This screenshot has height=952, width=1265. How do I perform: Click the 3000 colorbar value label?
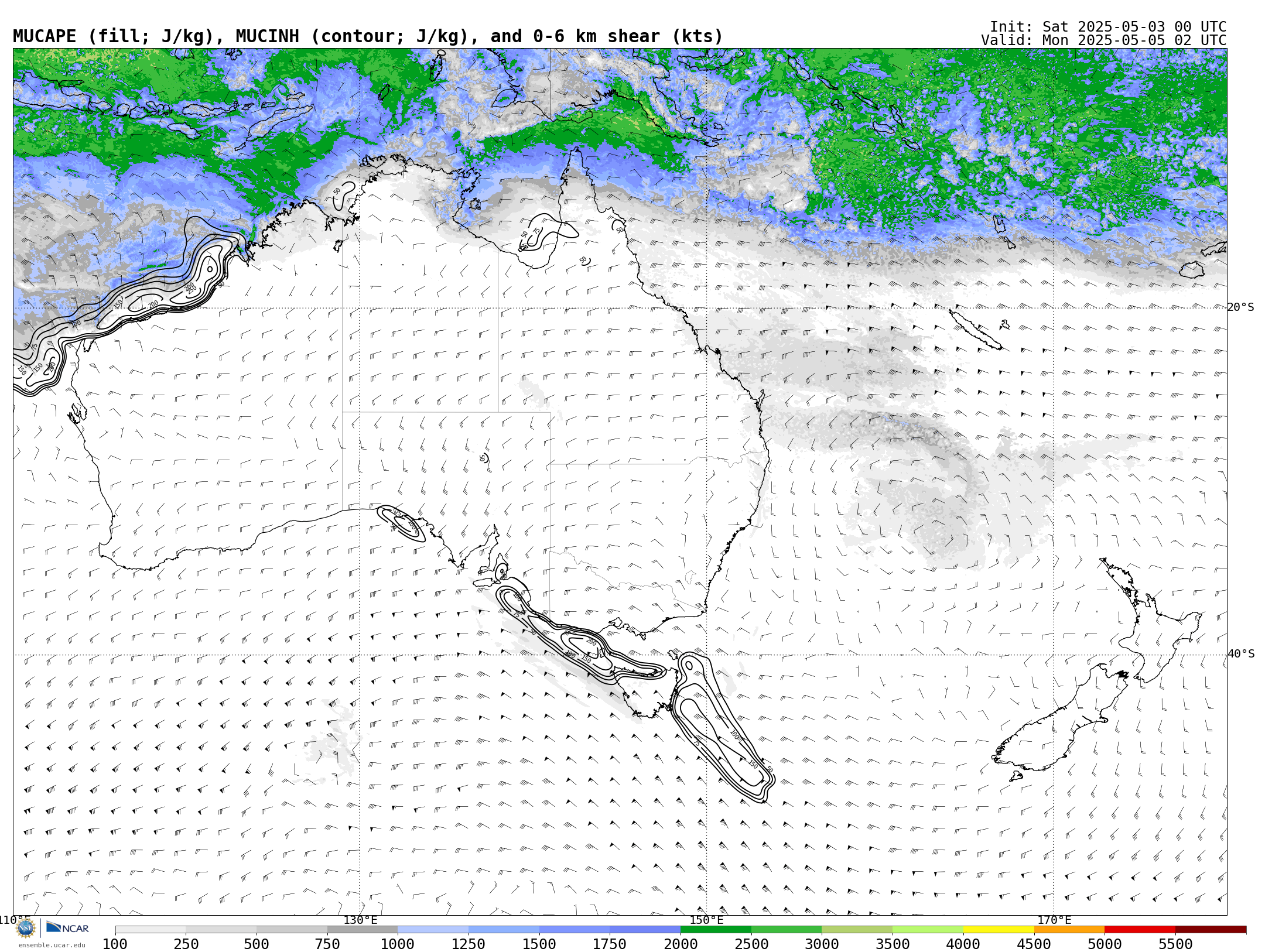(822, 944)
